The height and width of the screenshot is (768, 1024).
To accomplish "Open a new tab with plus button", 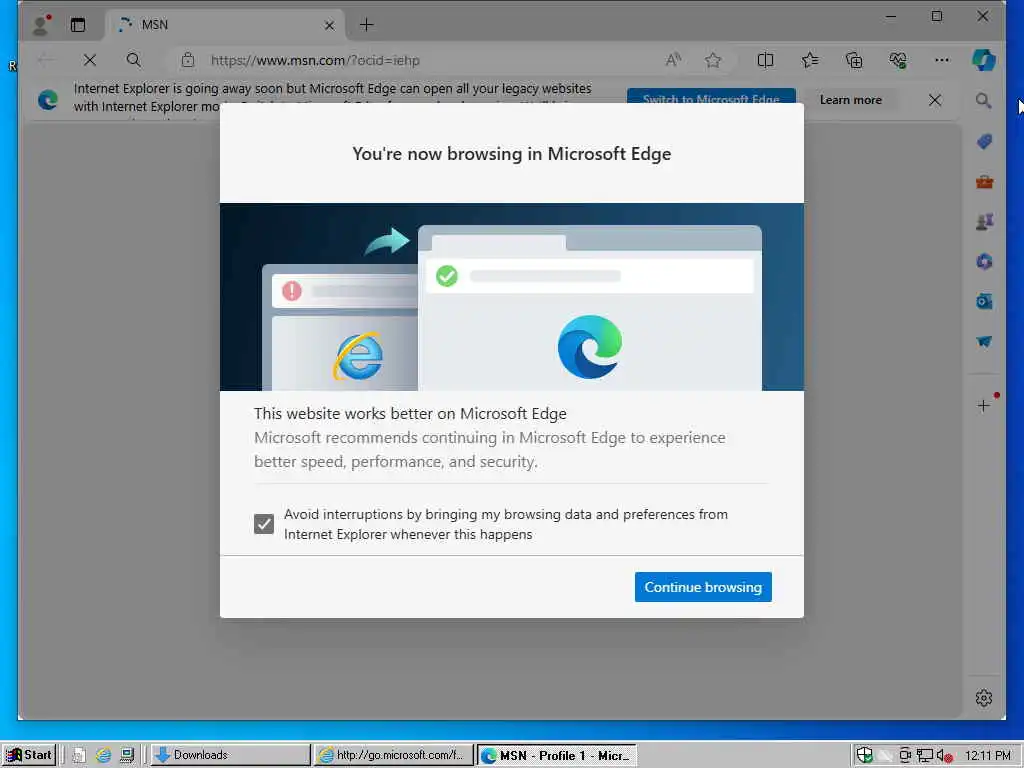I will [x=366, y=25].
